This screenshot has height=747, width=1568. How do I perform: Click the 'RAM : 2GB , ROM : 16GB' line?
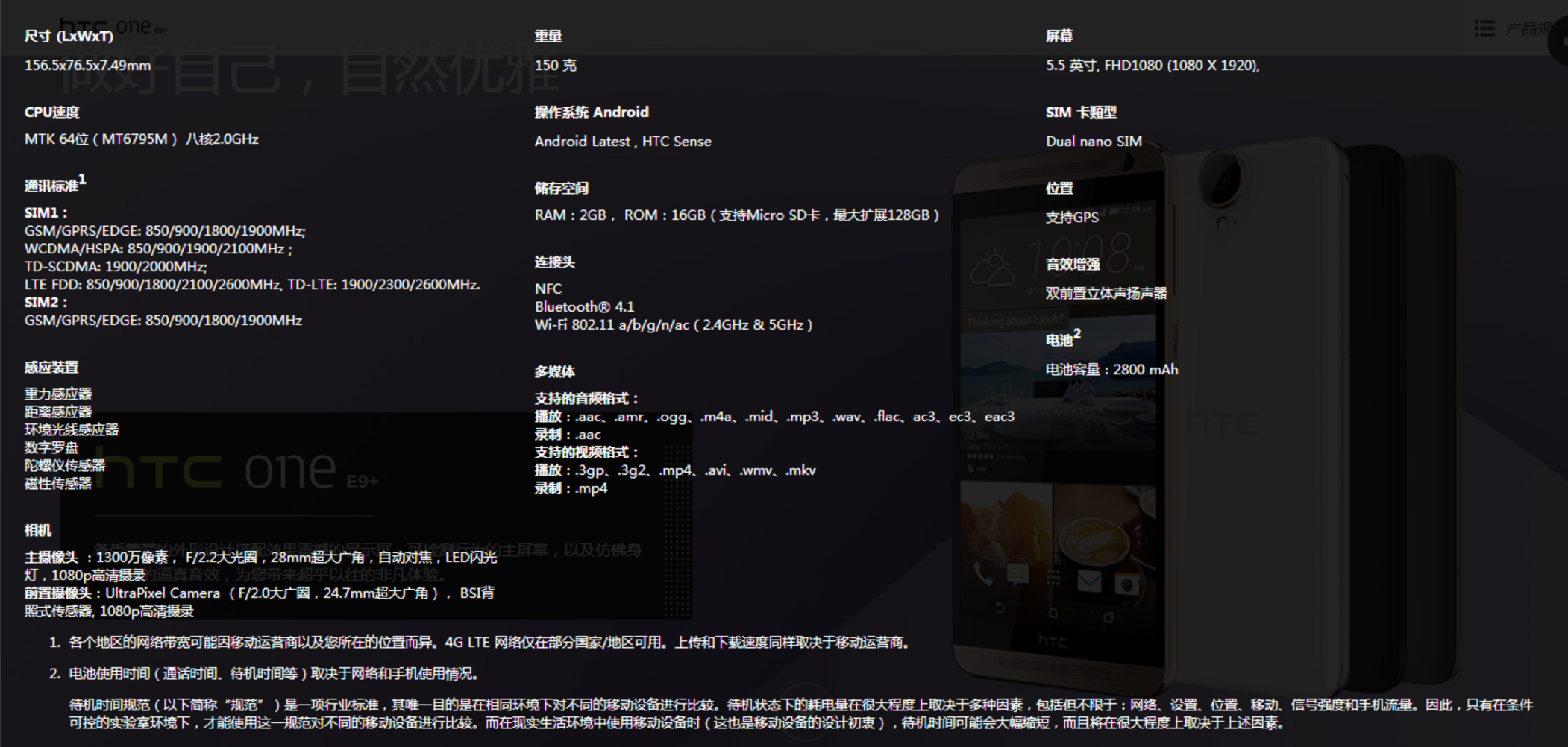(x=737, y=215)
